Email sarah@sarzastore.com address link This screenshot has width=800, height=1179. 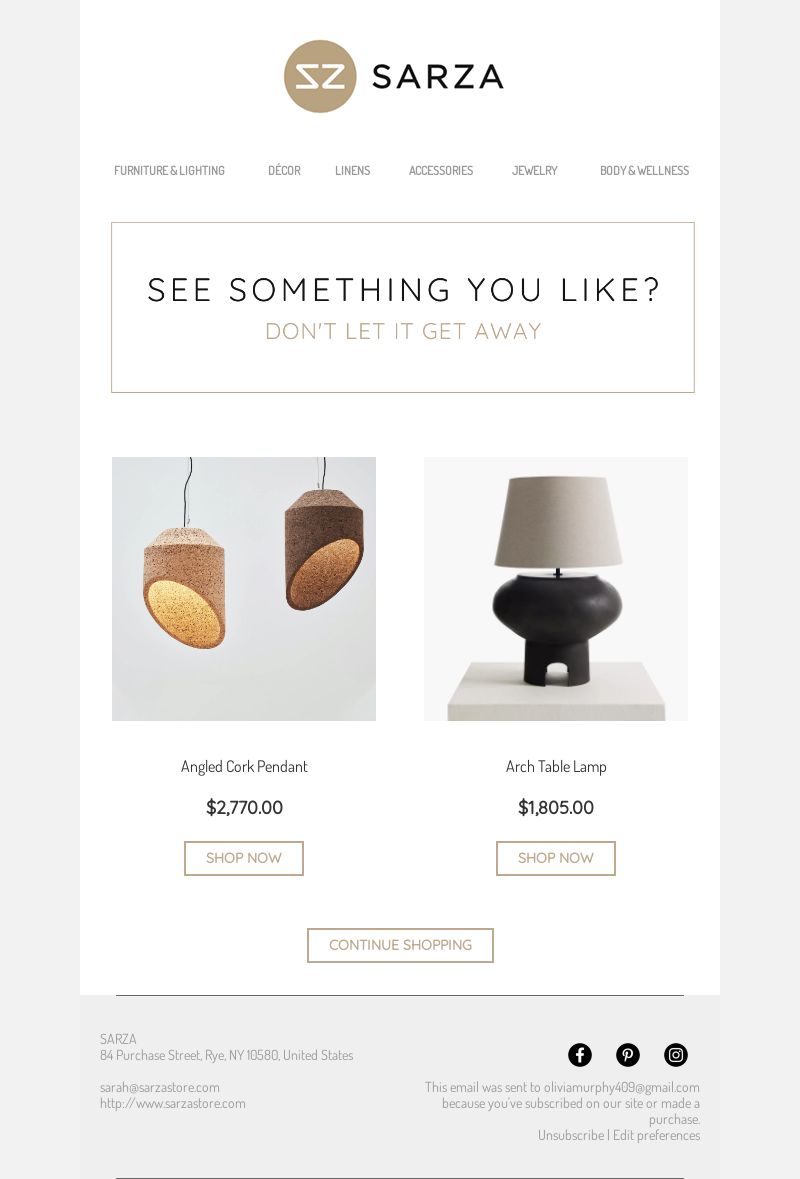[159, 1087]
